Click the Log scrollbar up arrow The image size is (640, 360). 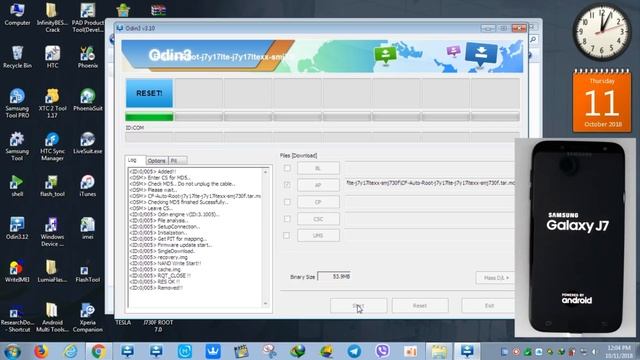[266, 172]
